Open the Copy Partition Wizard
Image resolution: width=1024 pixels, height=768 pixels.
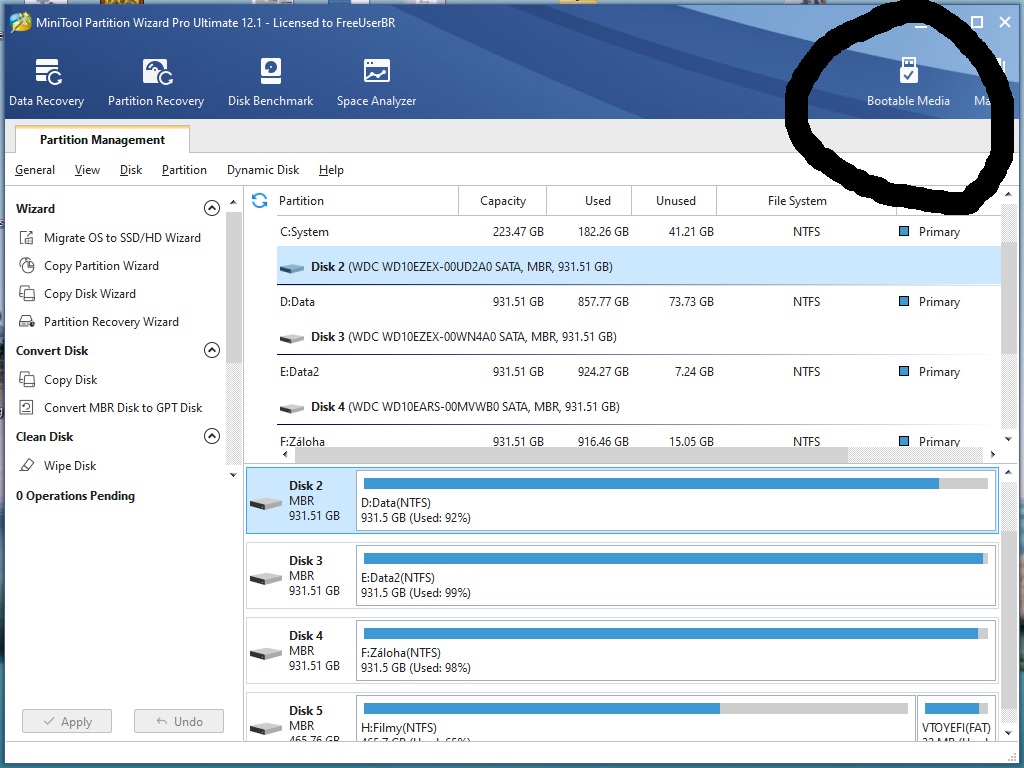point(101,266)
